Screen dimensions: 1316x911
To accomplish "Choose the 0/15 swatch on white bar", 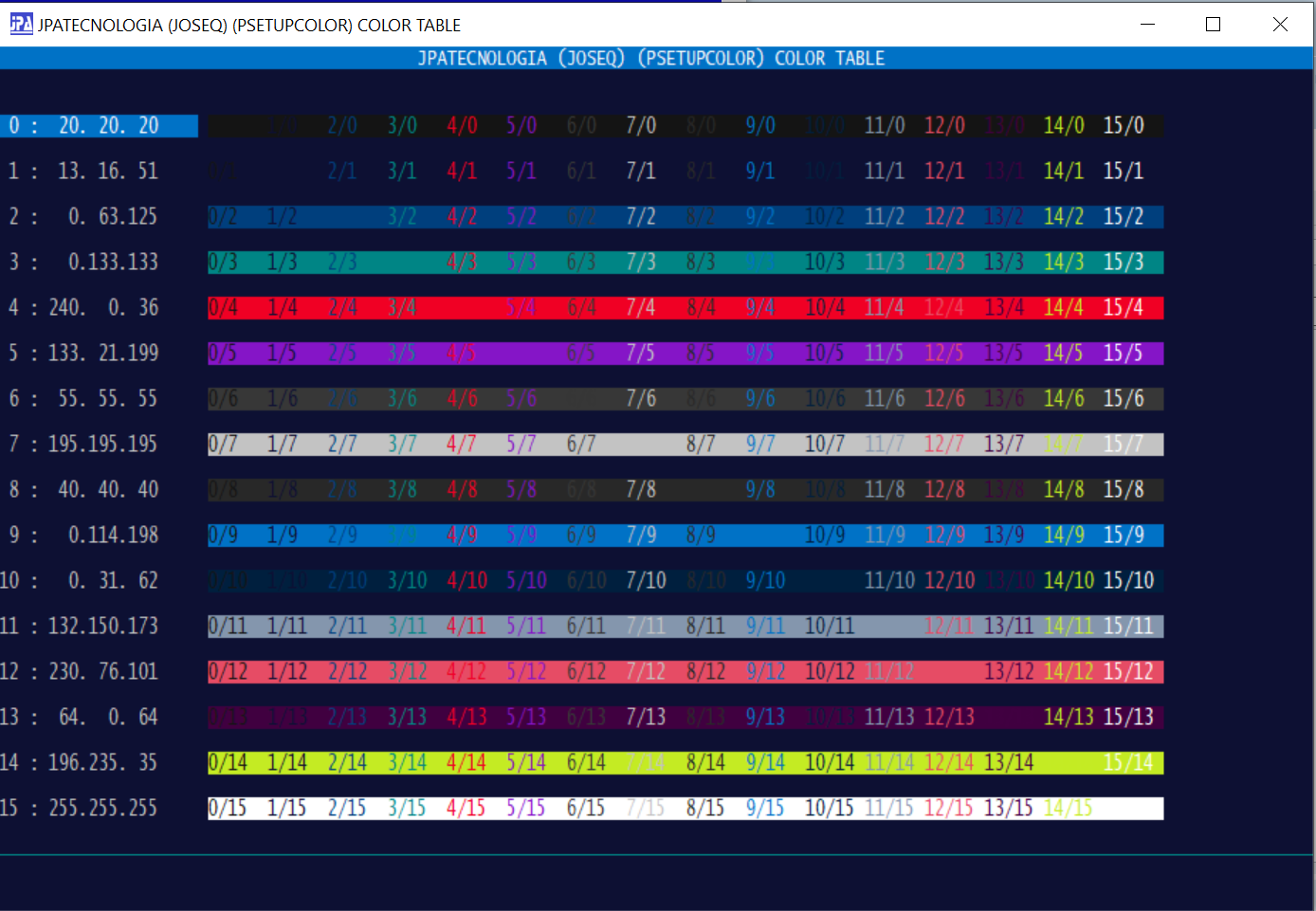I will click(x=228, y=809).
